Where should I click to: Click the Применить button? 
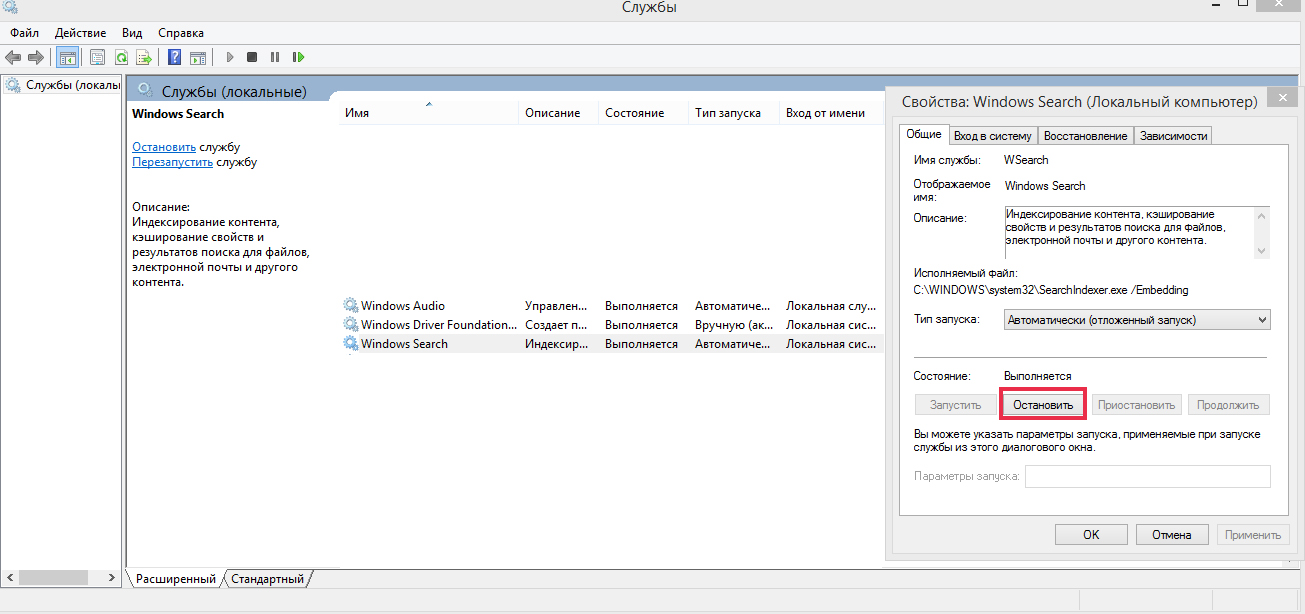(x=1253, y=535)
